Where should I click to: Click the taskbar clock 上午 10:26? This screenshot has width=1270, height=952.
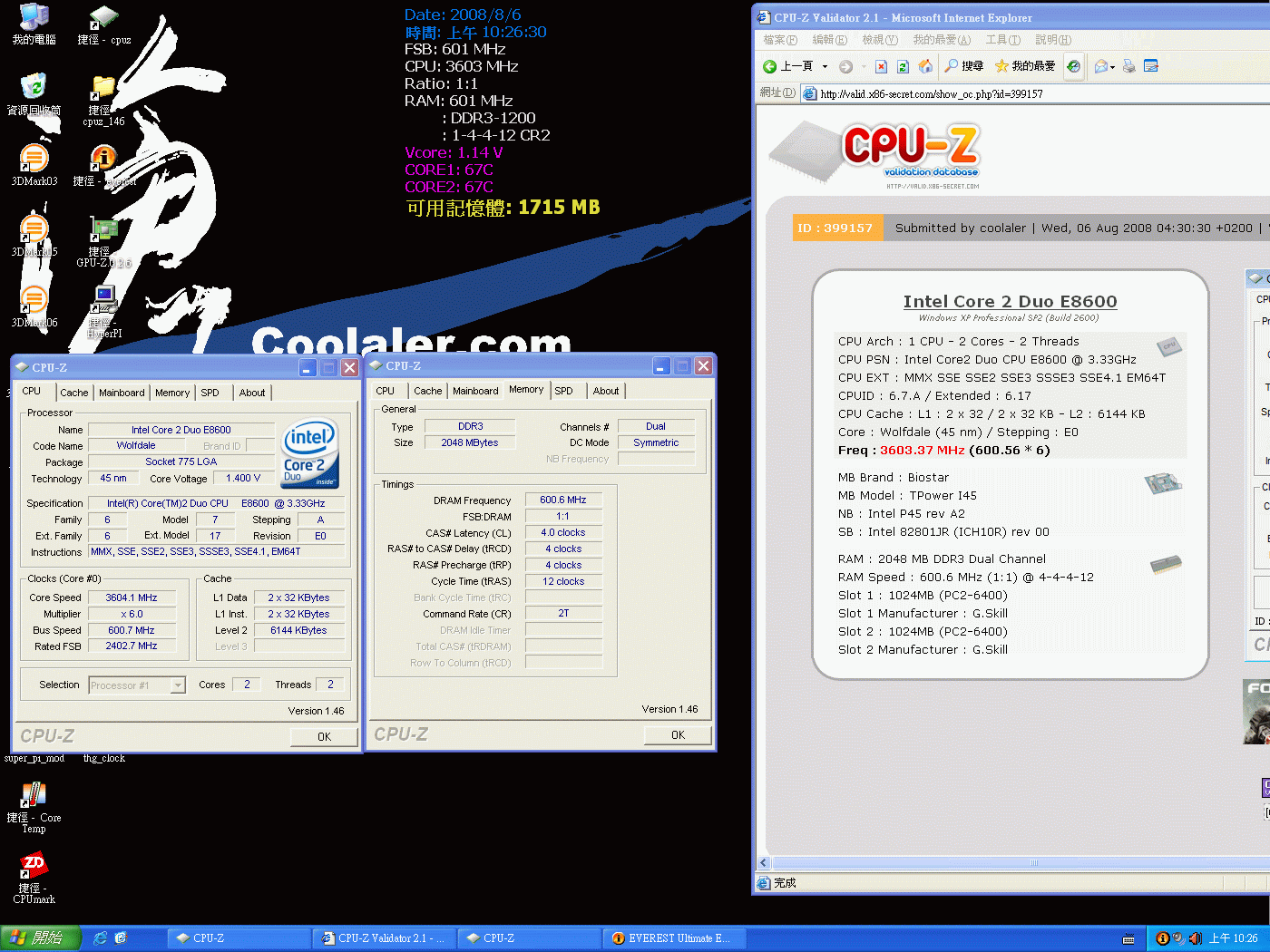(x=1233, y=938)
